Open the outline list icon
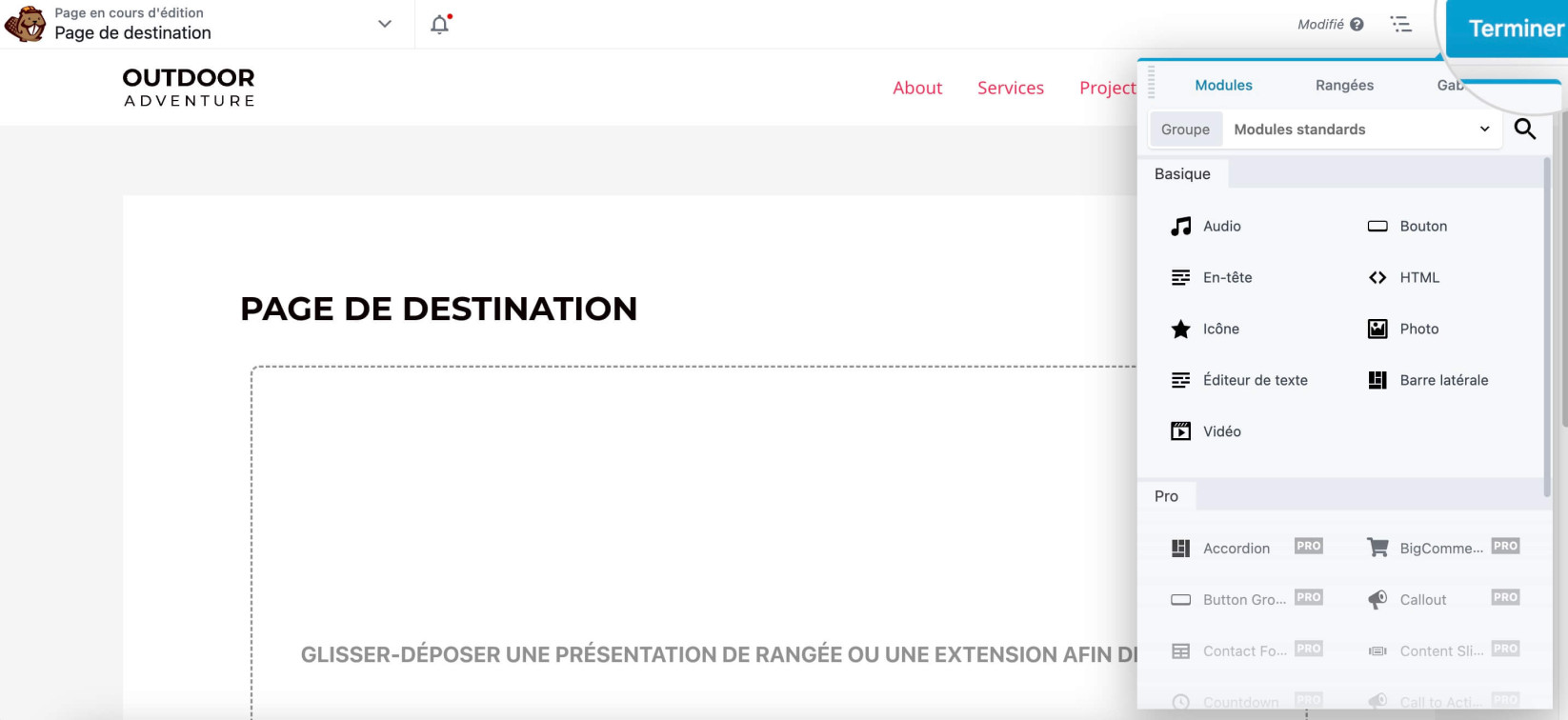The width and height of the screenshot is (1568, 720). pos(1400,24)
